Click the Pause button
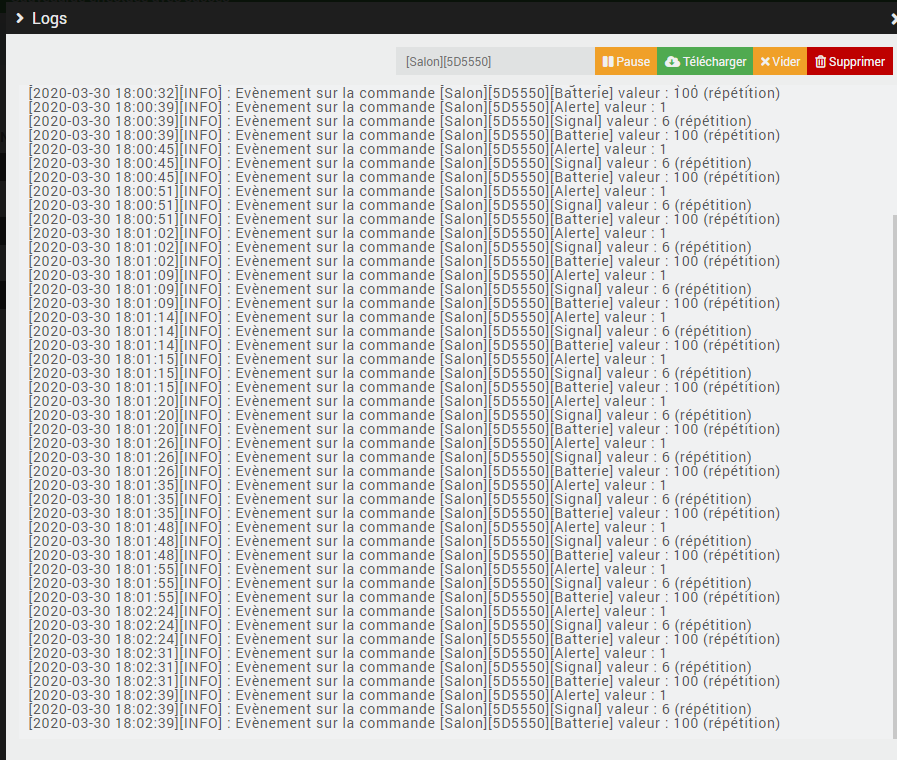 coord(626,61)
